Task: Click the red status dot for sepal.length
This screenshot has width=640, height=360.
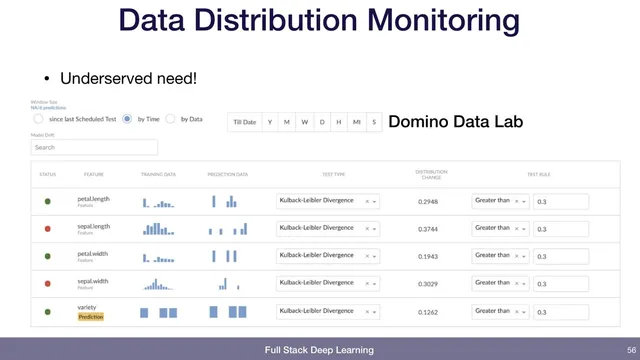Action: click(48, 229)
